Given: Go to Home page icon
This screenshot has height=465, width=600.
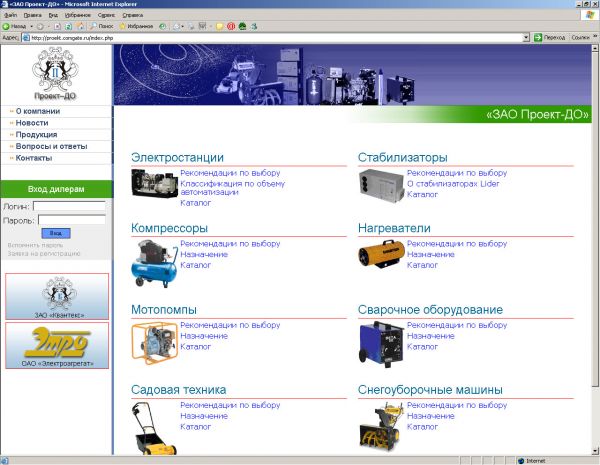Looking at the screenshot, I should (80, 26).
